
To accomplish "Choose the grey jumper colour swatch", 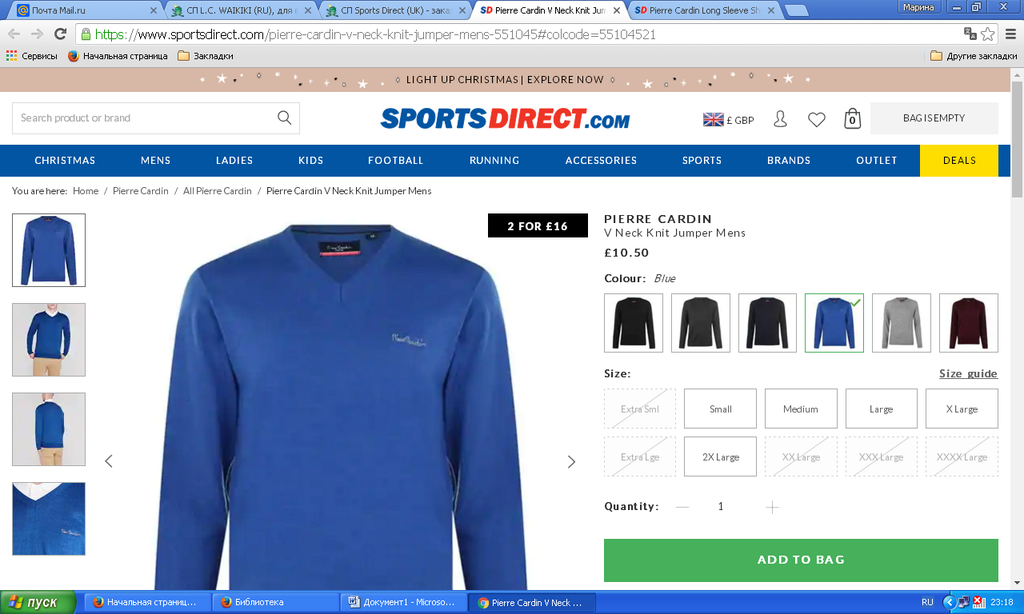I will [901, 323].
